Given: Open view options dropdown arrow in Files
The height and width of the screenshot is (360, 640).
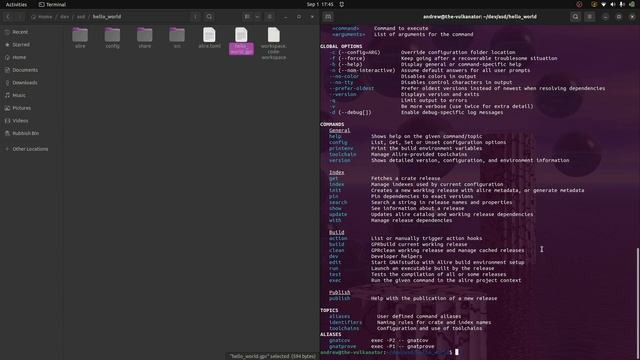Looking at the screenshot, I should [x=257, y=17].
